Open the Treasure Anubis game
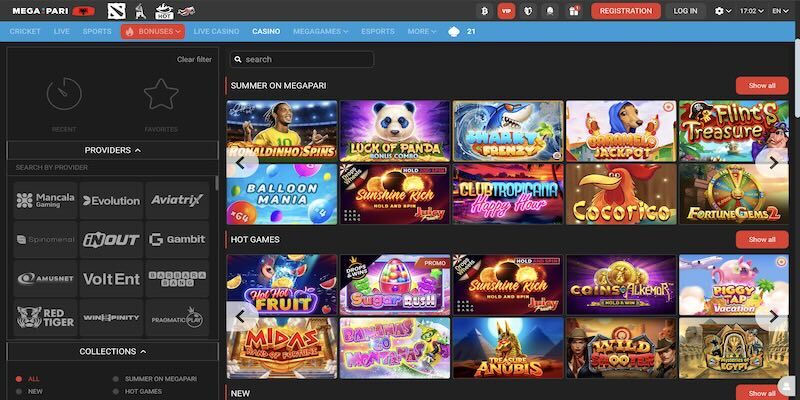 [508, 348]
